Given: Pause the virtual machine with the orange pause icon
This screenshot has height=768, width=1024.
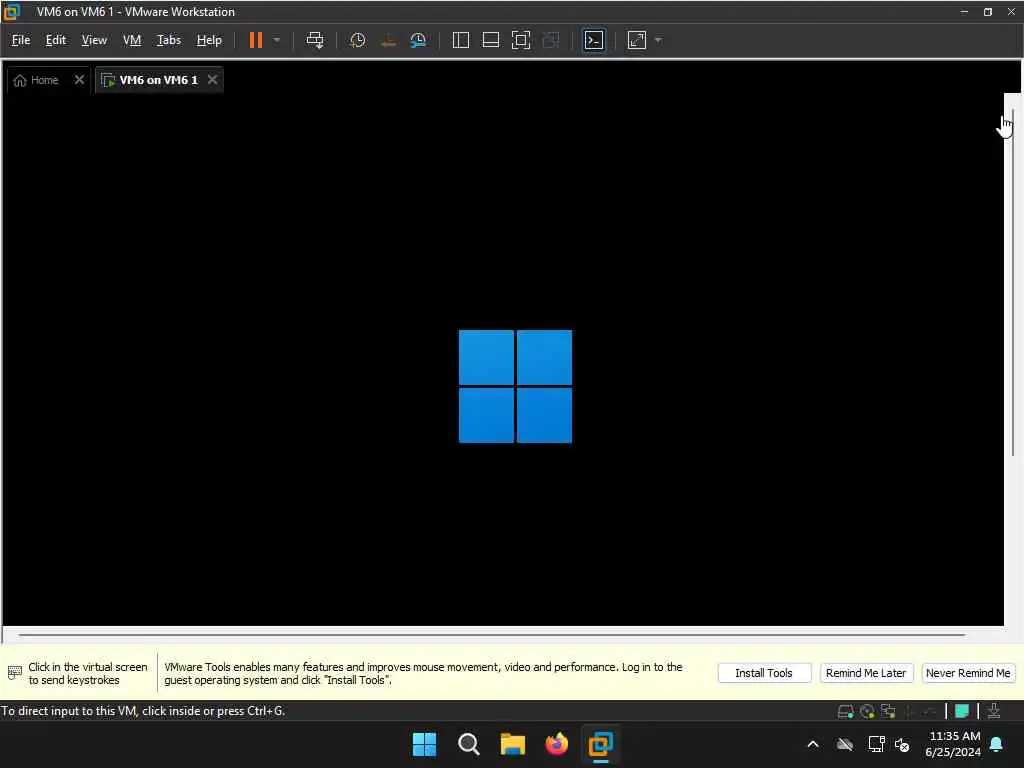Looking at the screenshot, I should click(255, 40).
